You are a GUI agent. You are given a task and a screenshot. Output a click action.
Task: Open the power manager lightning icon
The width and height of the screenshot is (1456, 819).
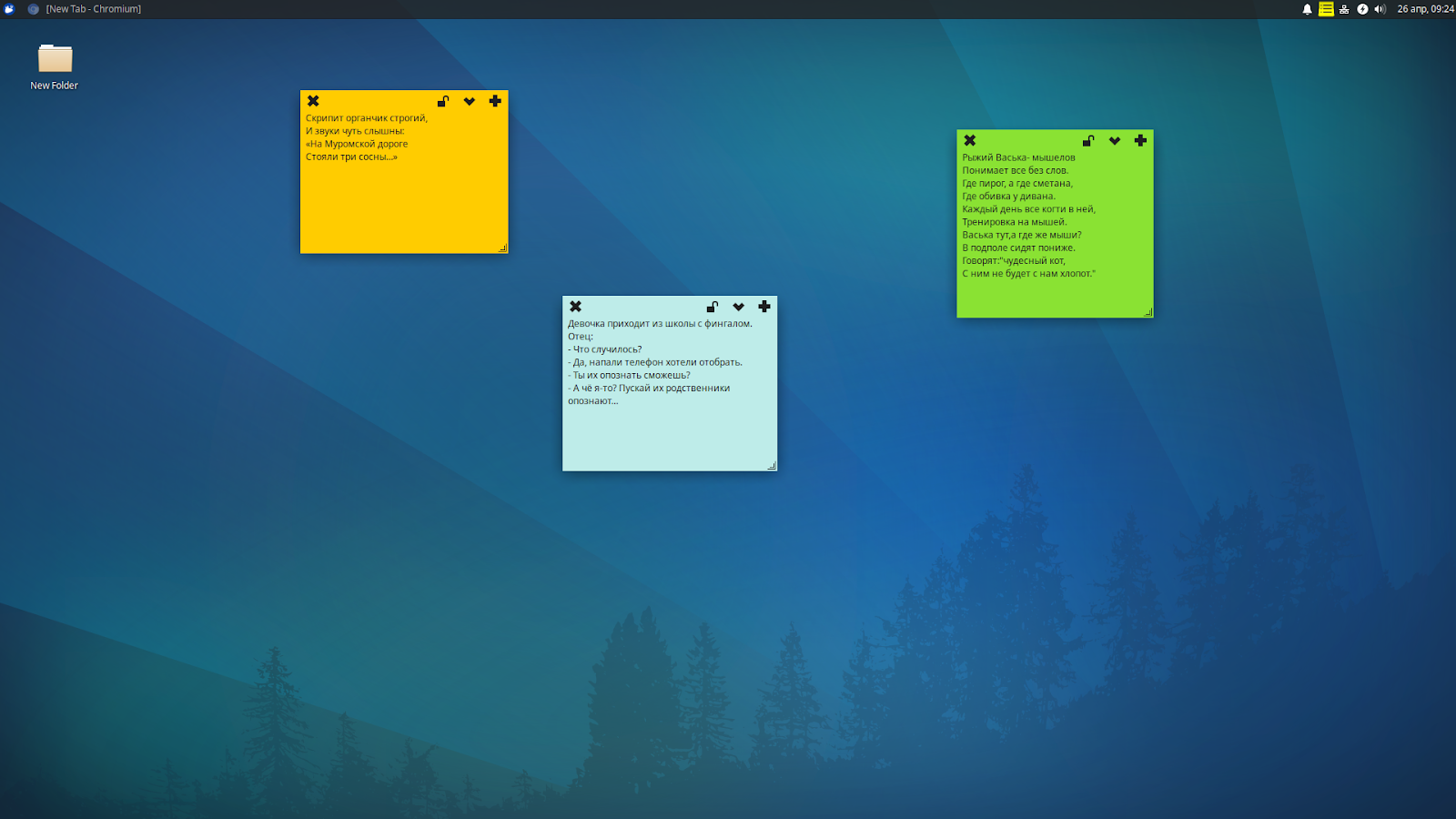point(1362,8)
